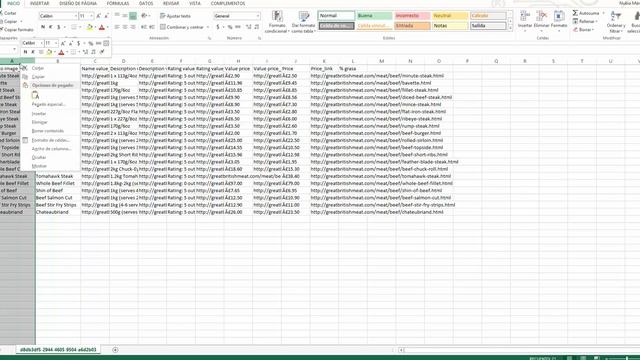Click the Chateaubriand cell in column B

pos(58,212)
